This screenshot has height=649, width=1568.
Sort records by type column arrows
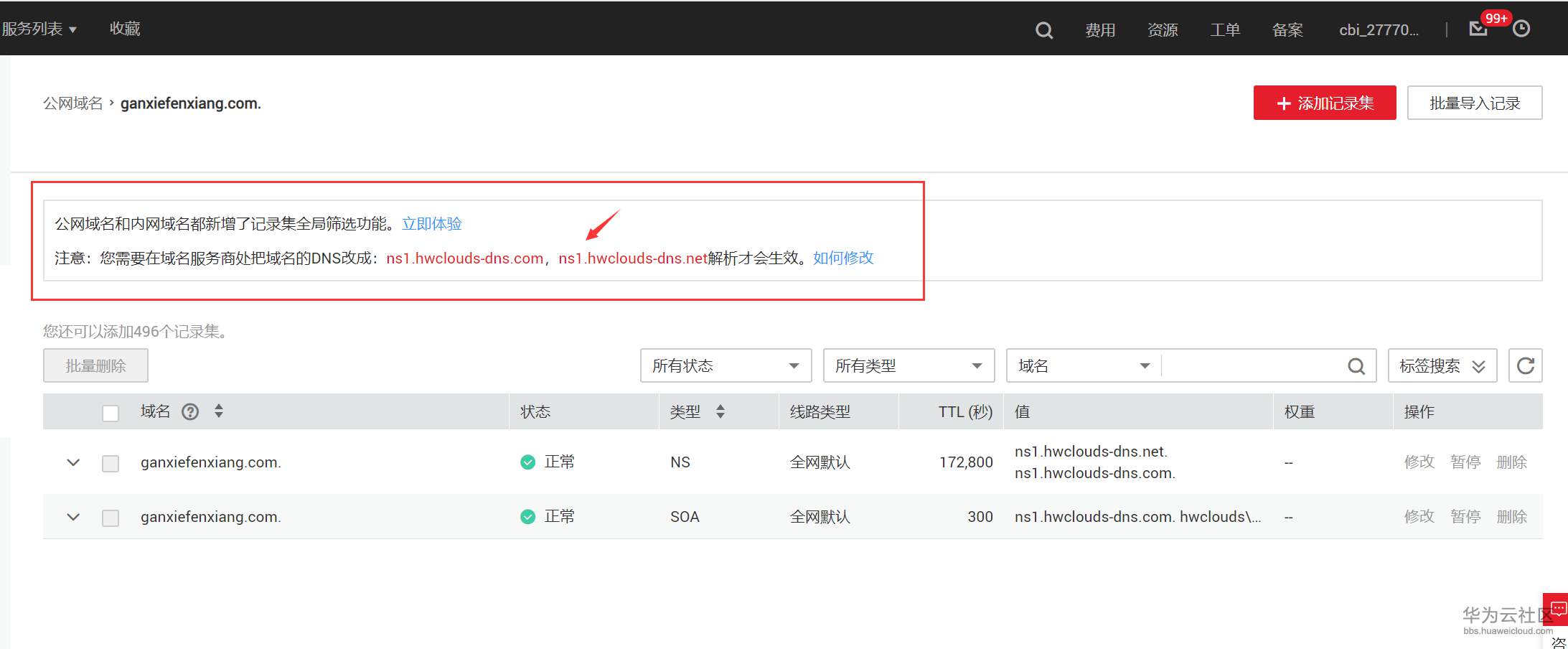click(720, 411)
